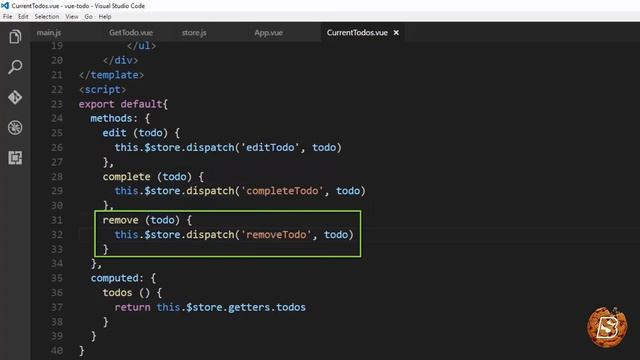Click the 'computed: {' line
The width and height of the screenshot is (640, 360).
click(123, 278)
